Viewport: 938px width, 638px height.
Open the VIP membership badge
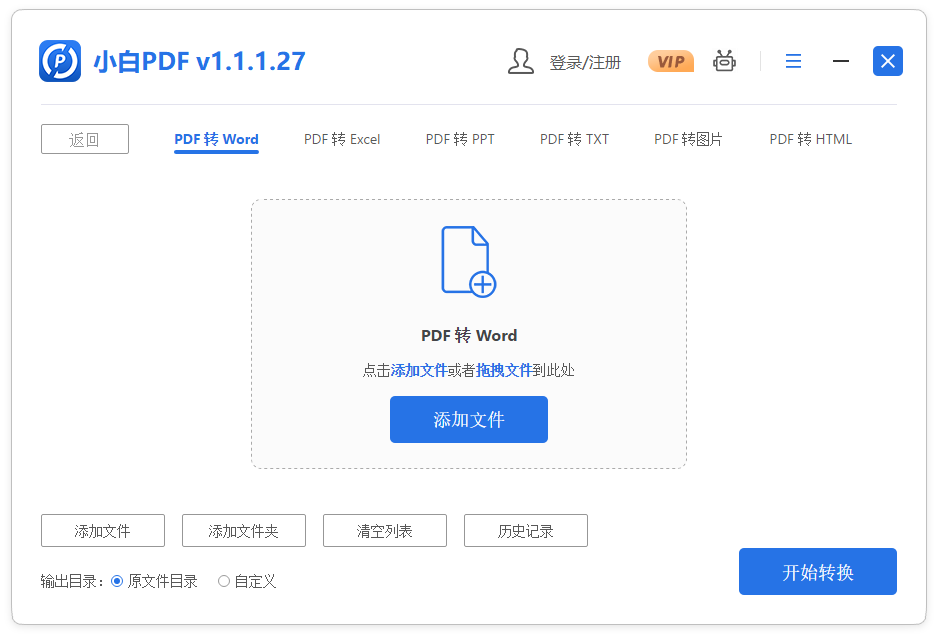click(671, 61)
